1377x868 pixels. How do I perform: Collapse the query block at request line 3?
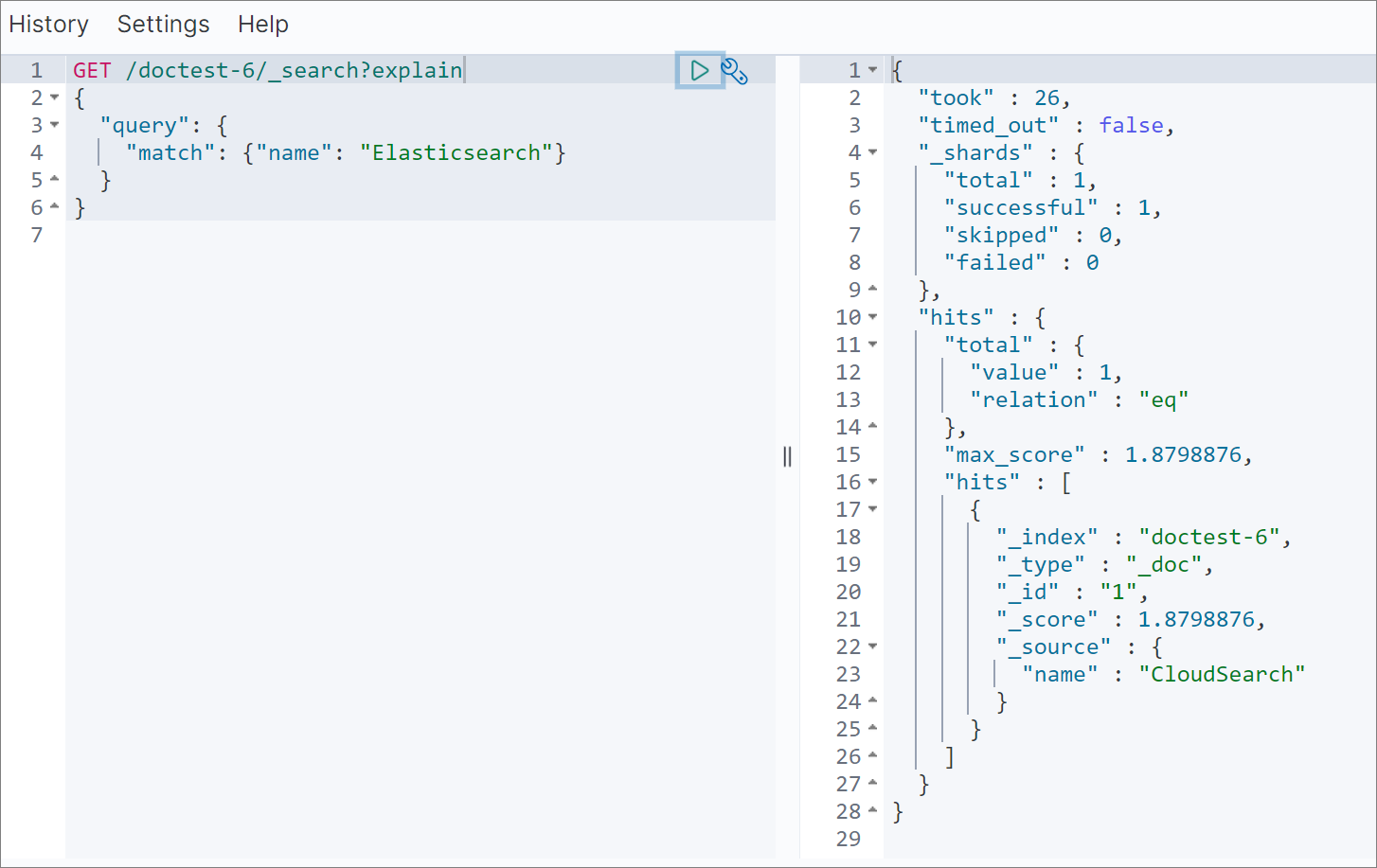[x=55, y=125]
